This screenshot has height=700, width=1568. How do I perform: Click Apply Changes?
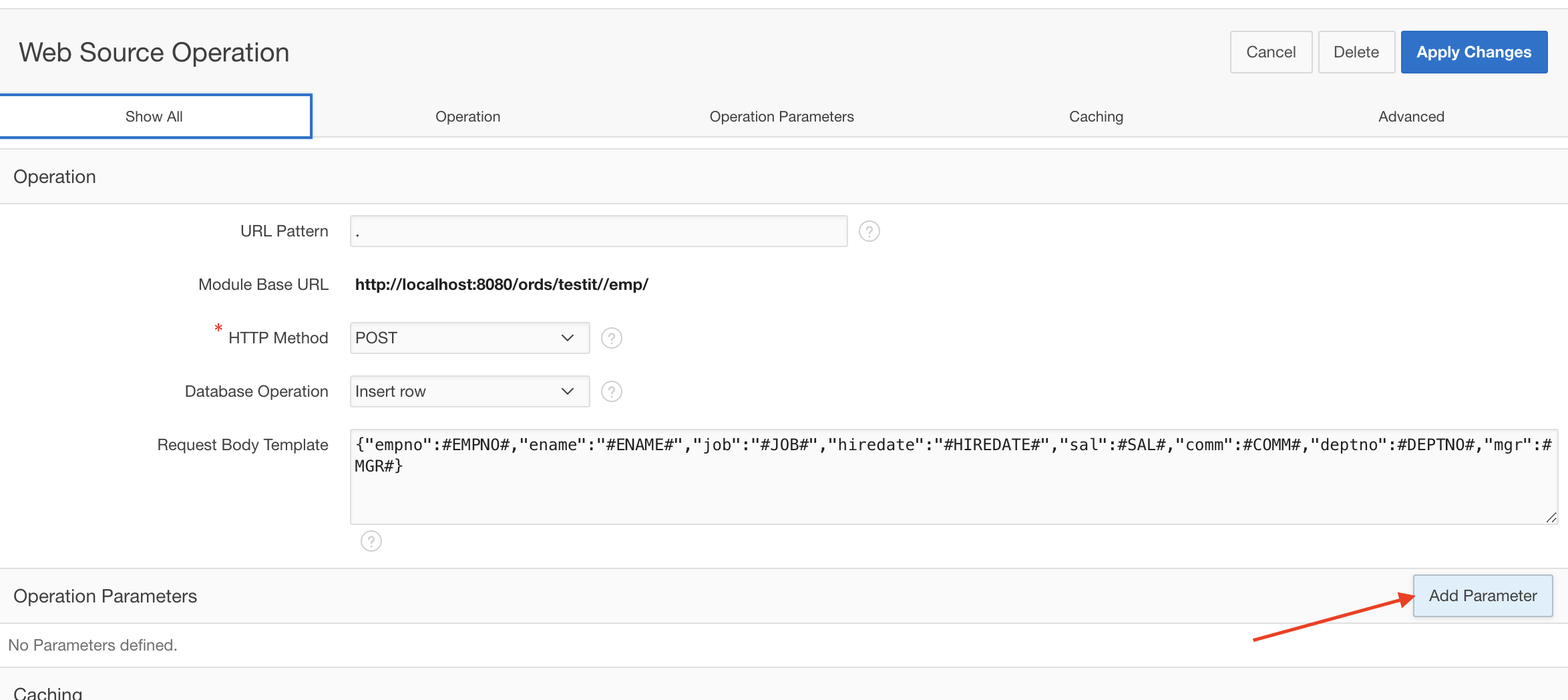[1474, 52]
